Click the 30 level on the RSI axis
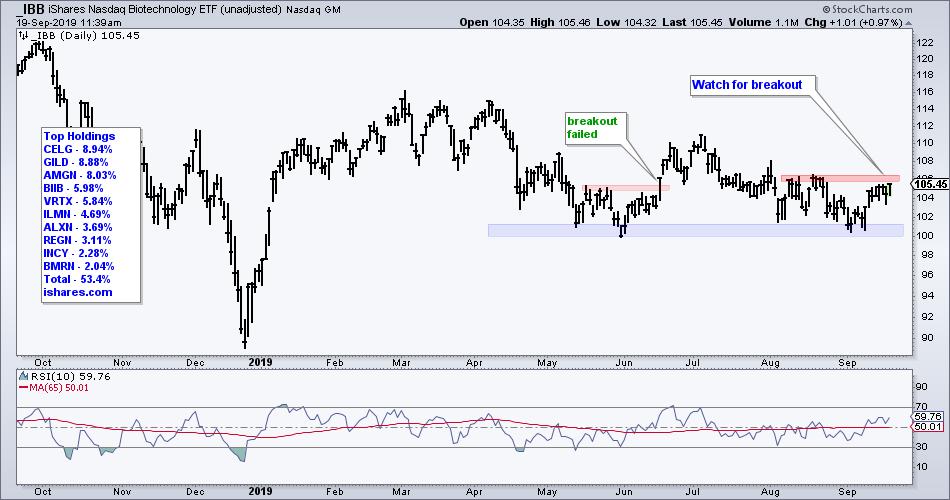 pyautogui.click(x=922, y=447)
